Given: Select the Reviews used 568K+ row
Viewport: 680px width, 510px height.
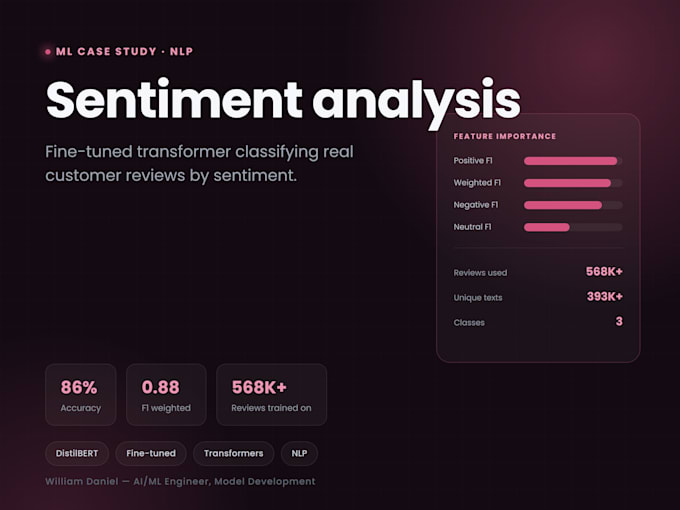Looking at the screenshot, I should [538, 272].
